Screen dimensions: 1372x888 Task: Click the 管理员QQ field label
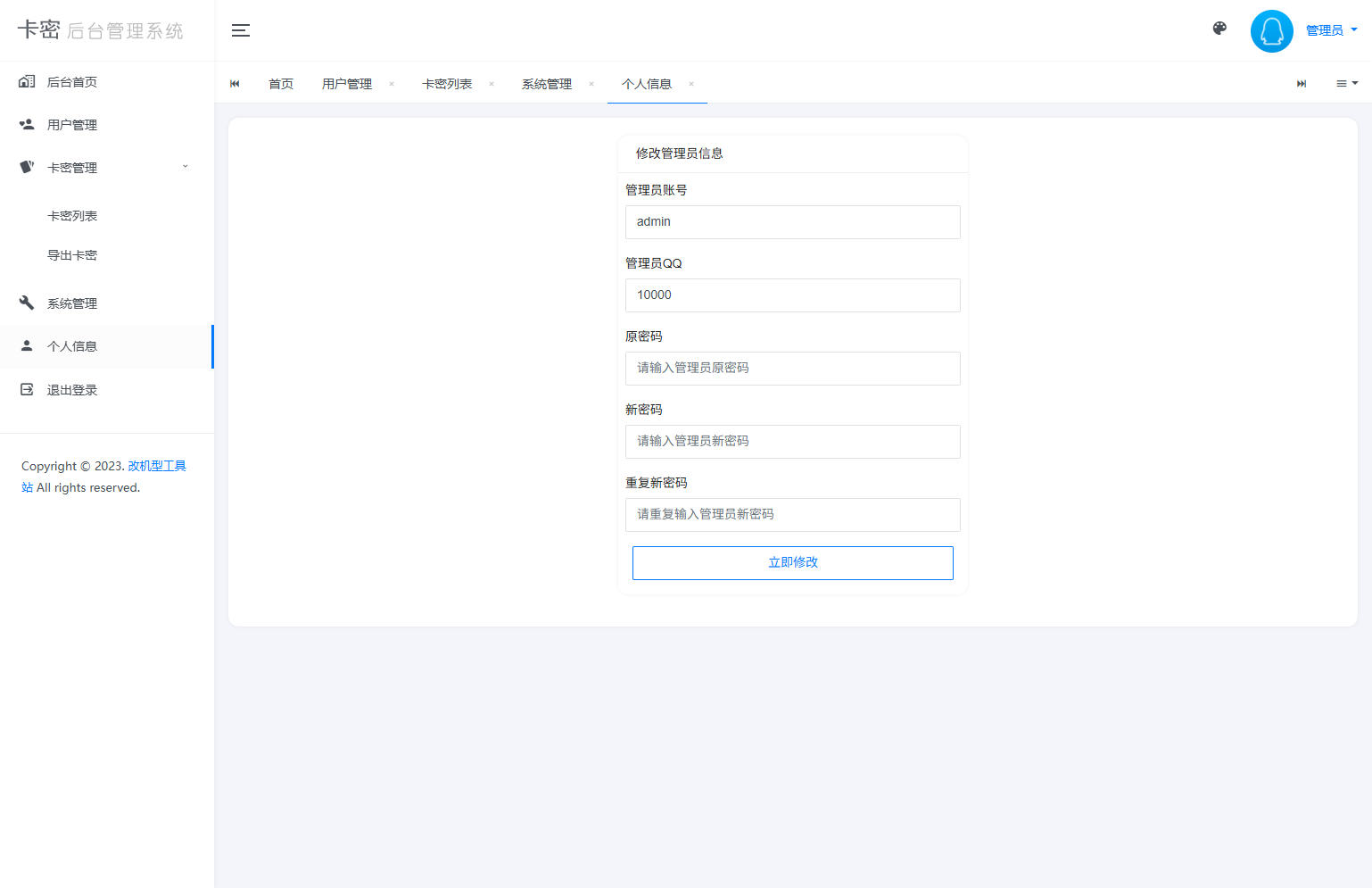[654, 263]
